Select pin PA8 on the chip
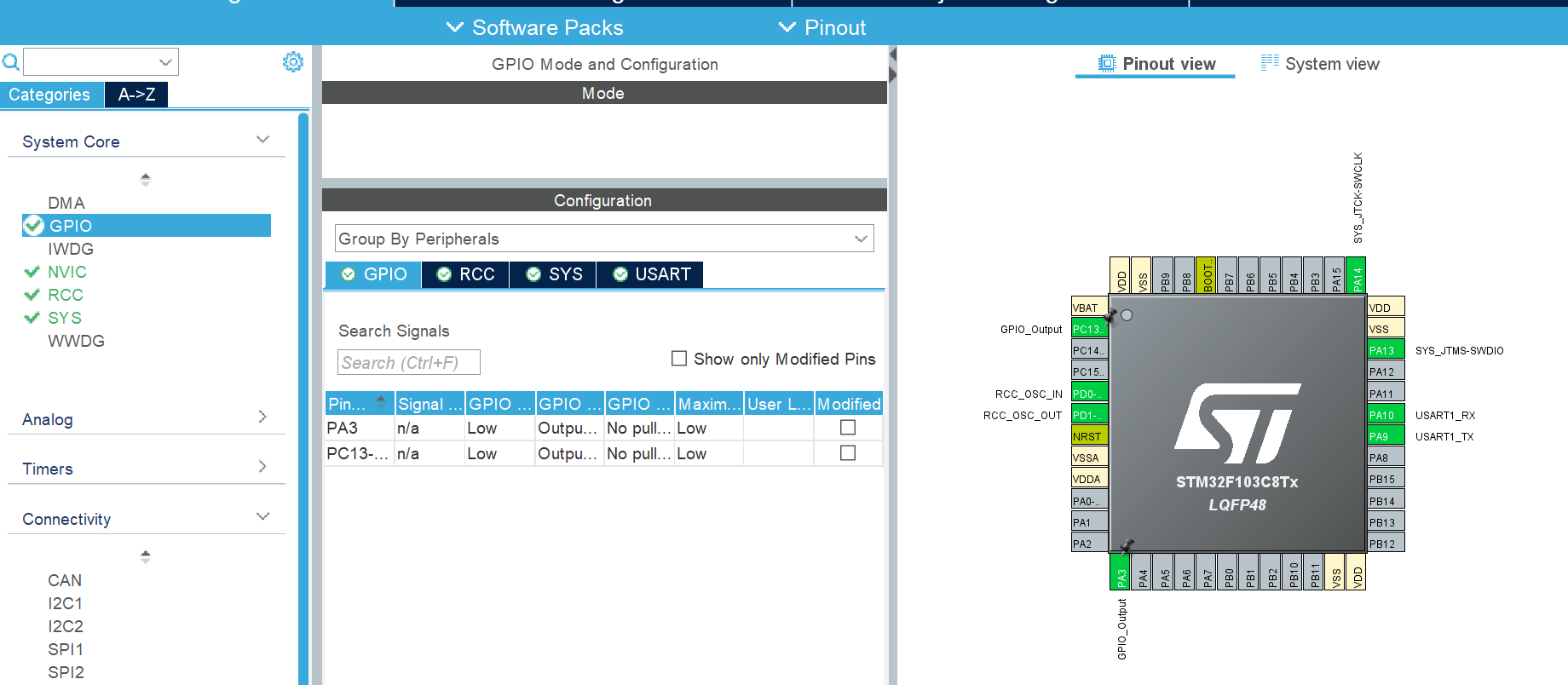The width and height of the screenshot is (1568, 685). coord(1386,458)
